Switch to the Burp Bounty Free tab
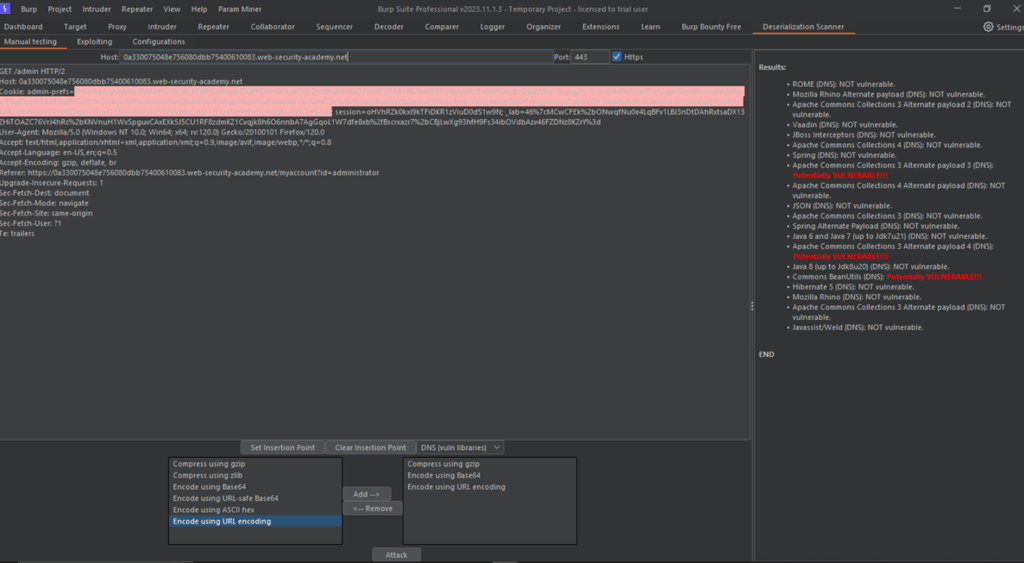This screenshot has width=1024, height=563. coord(711,27)
